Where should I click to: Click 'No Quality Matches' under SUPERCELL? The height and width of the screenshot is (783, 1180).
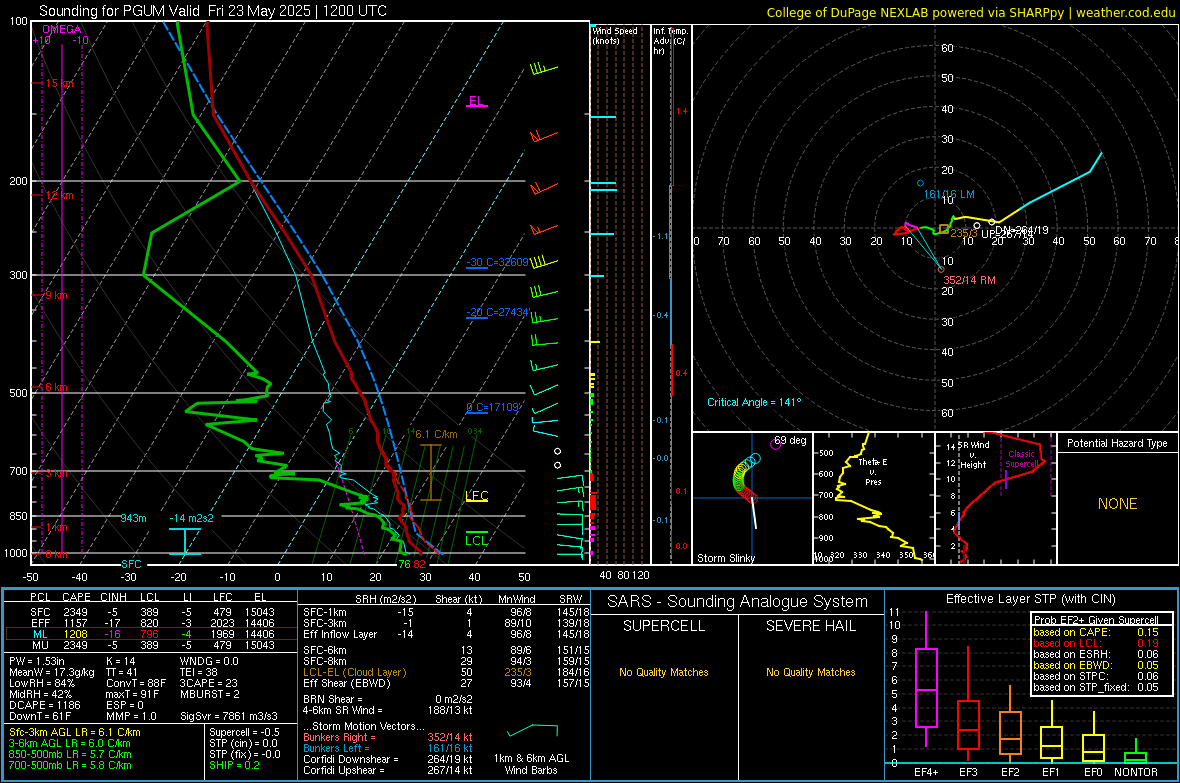point(664,672)
